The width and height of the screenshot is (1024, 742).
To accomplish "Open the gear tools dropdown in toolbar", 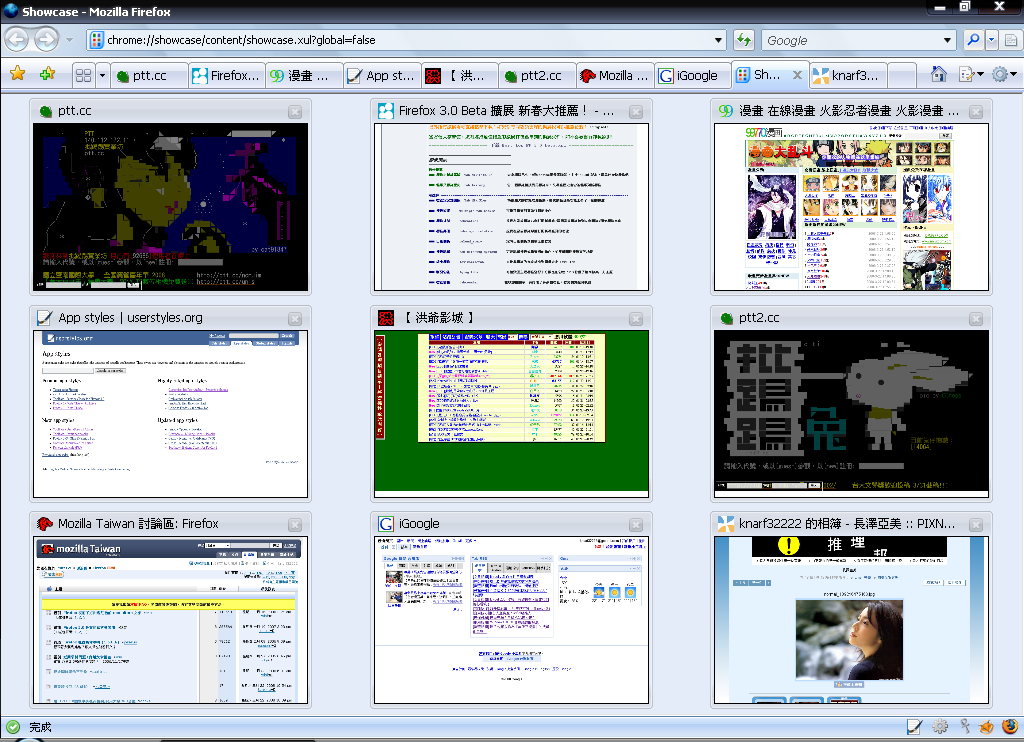I will 1003,74.
